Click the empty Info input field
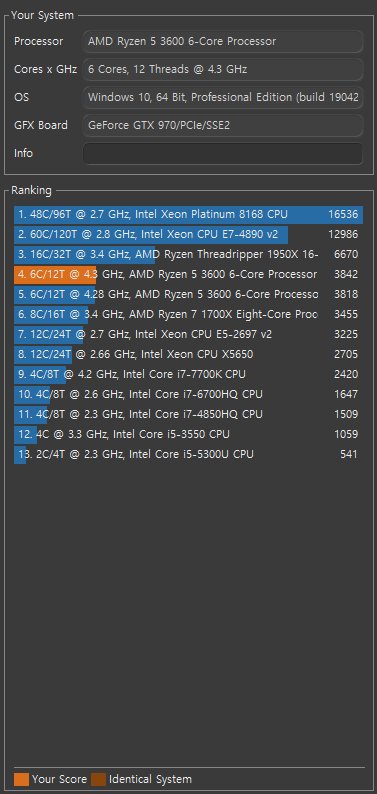 point(223,153)
